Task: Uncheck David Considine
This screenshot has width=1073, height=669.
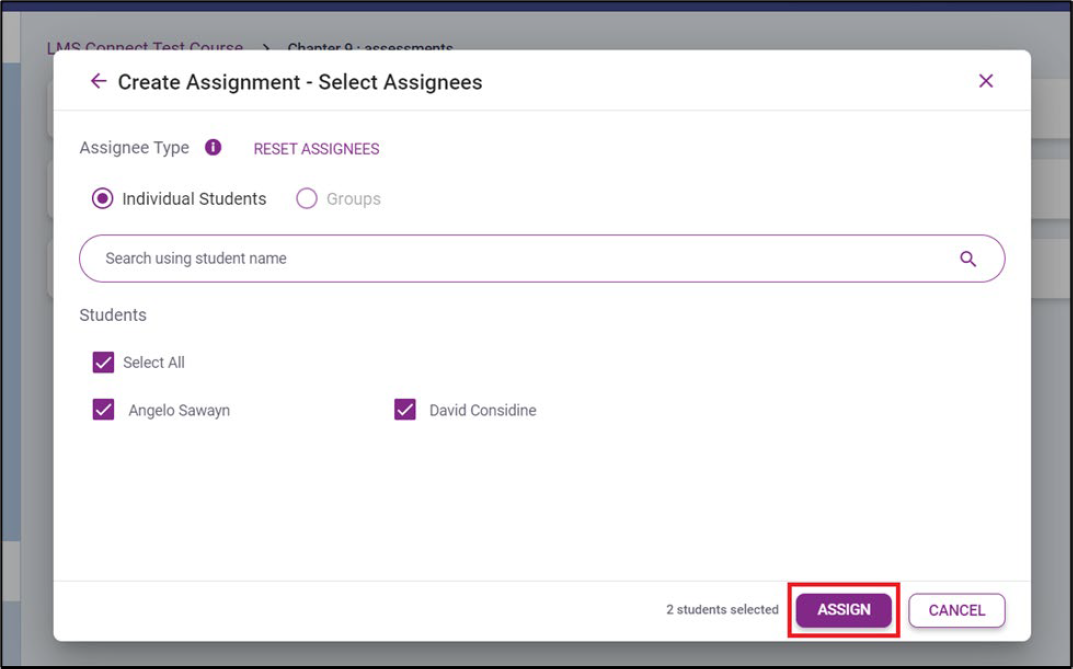Action: pos(406,410)
